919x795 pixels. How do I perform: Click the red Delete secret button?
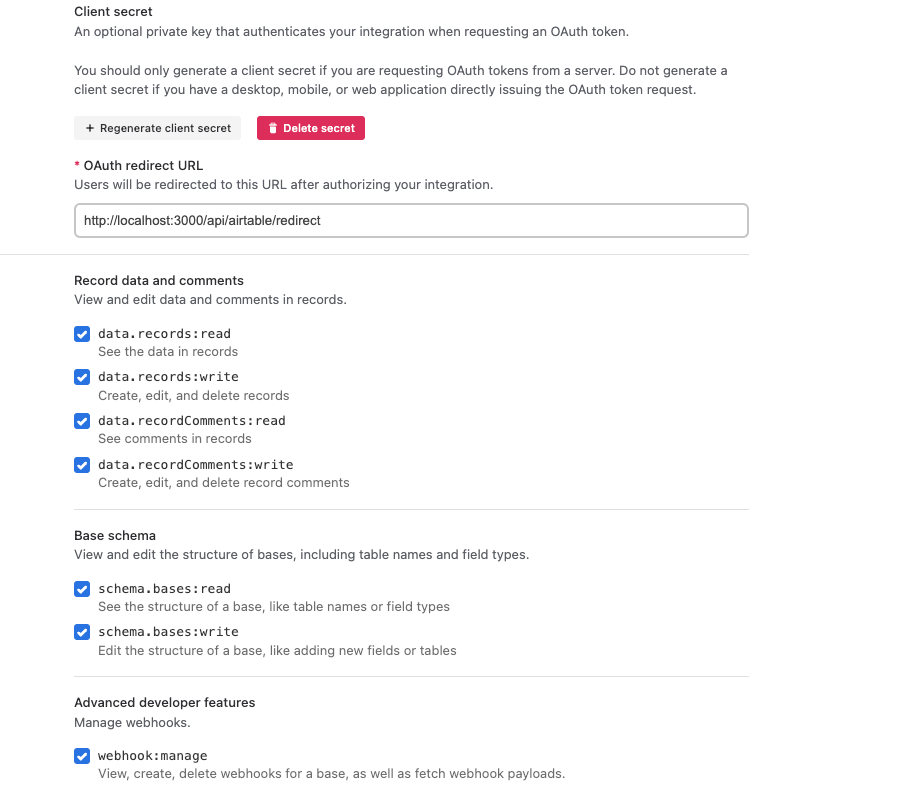pyautogui.click(x=311, y=128)
